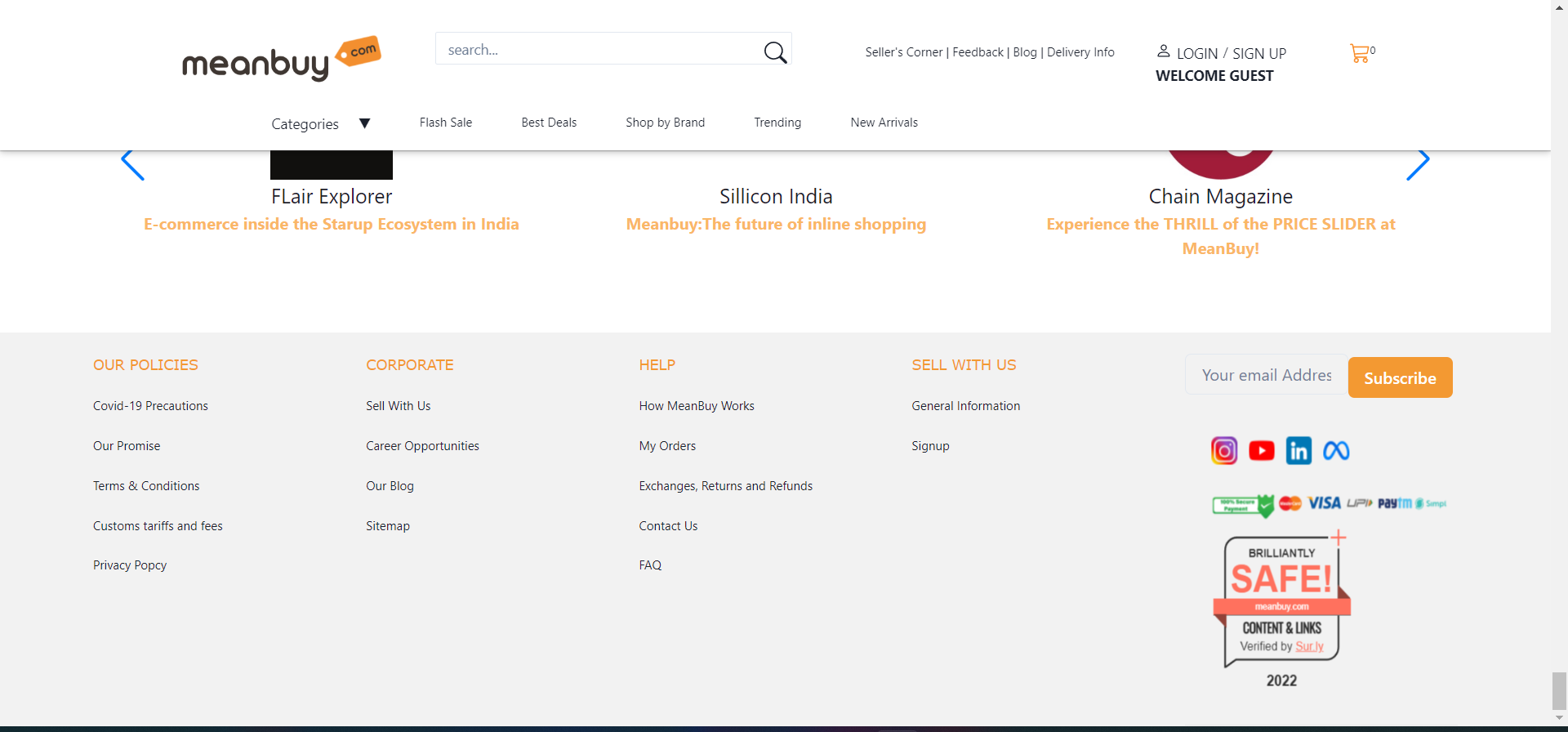1568x732 pixels.
Task: Open Delivery Info link
Action: (1080, 52)
